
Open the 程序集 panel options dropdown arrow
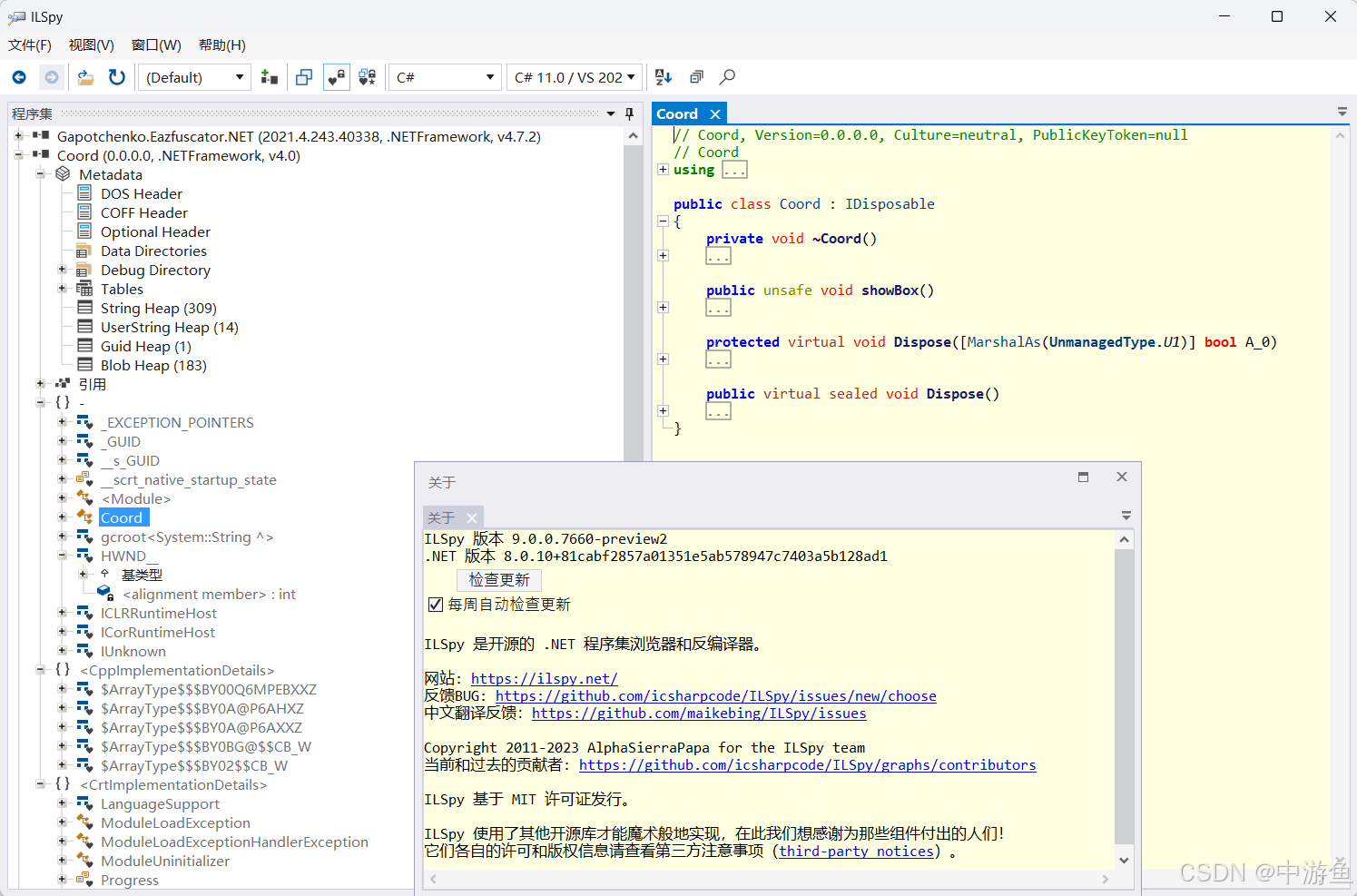tap(611, 113)
